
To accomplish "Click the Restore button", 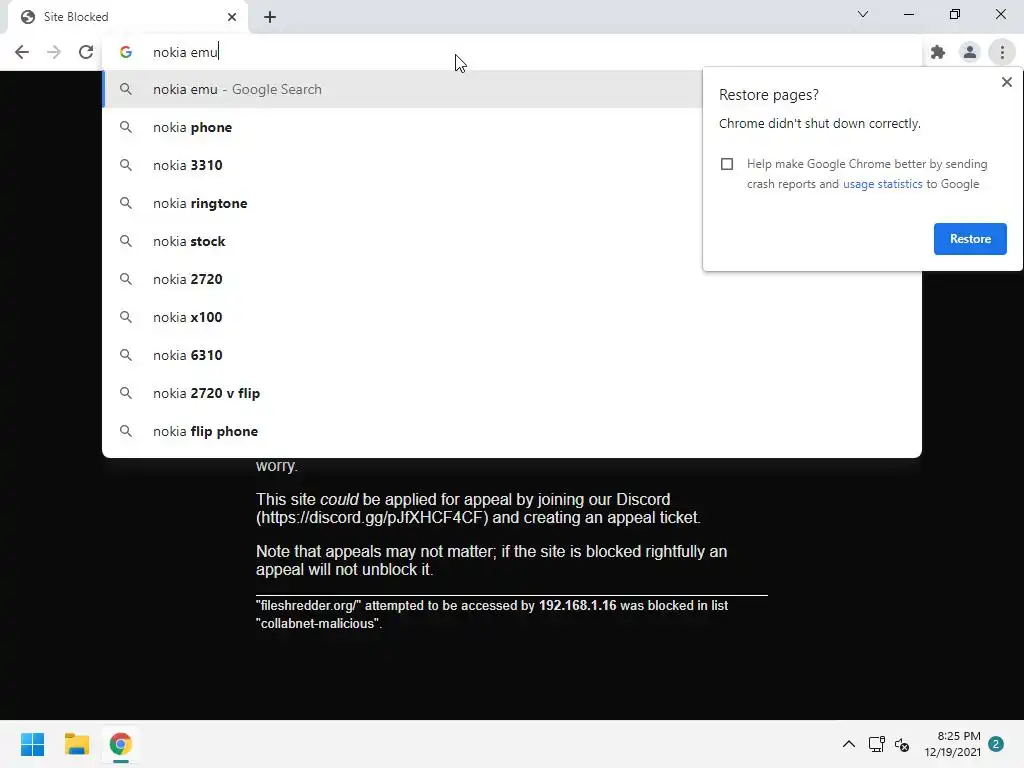I will [970, 239].
